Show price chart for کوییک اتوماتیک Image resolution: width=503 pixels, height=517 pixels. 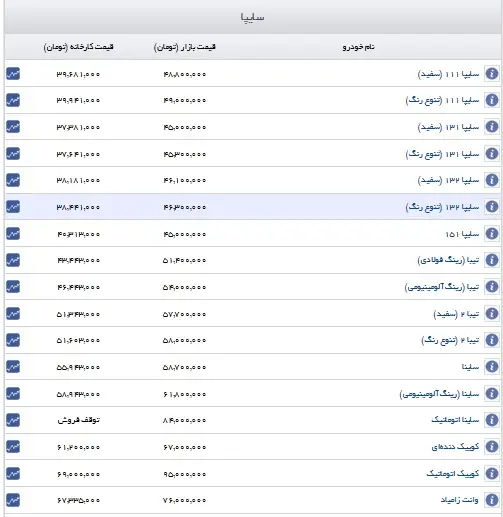click(13, 473)
